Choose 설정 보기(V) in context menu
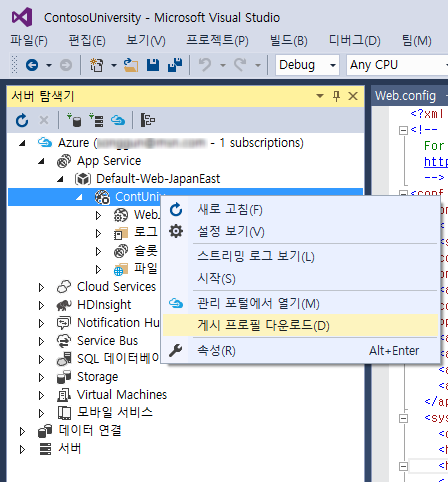 point(300,232)
